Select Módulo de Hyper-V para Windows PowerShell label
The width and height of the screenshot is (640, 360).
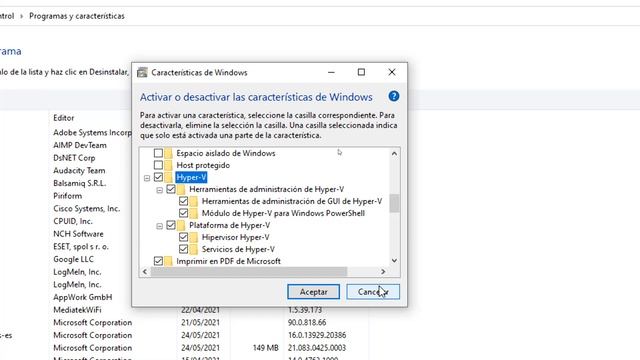click(283, 213)
